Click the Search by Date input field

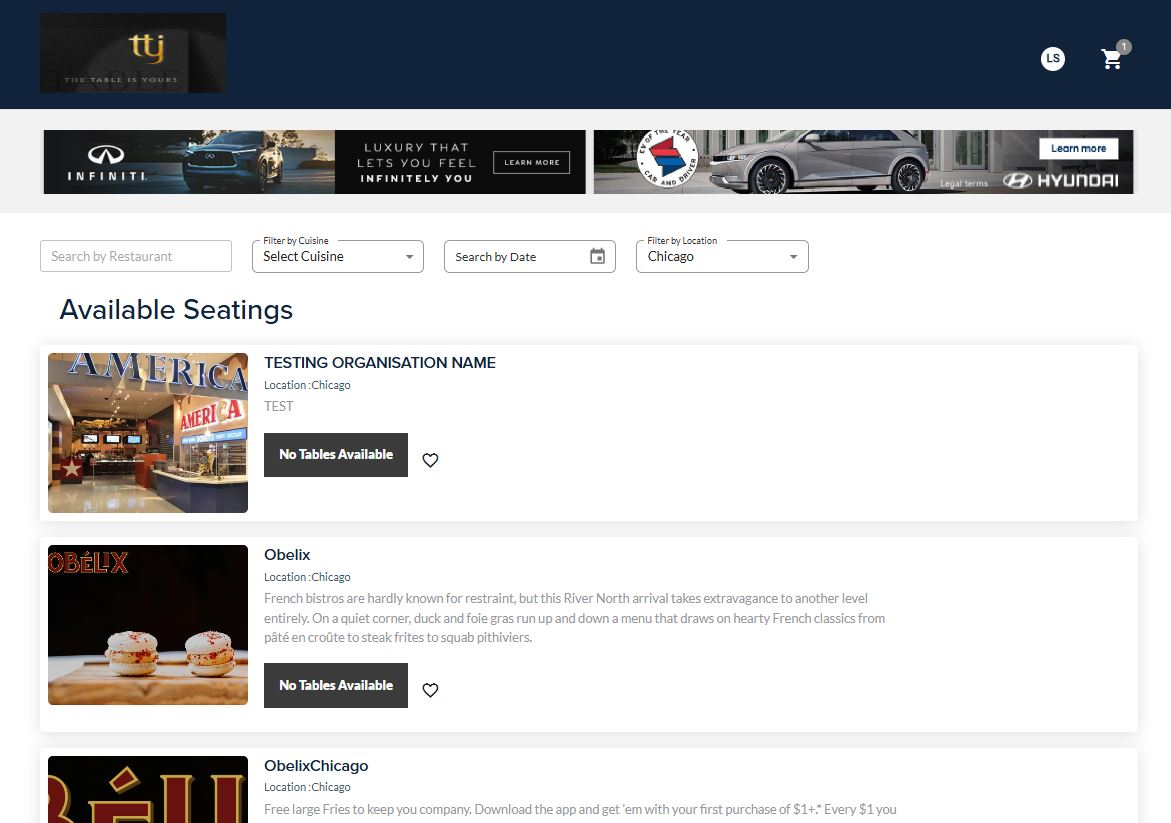point(529,256)
